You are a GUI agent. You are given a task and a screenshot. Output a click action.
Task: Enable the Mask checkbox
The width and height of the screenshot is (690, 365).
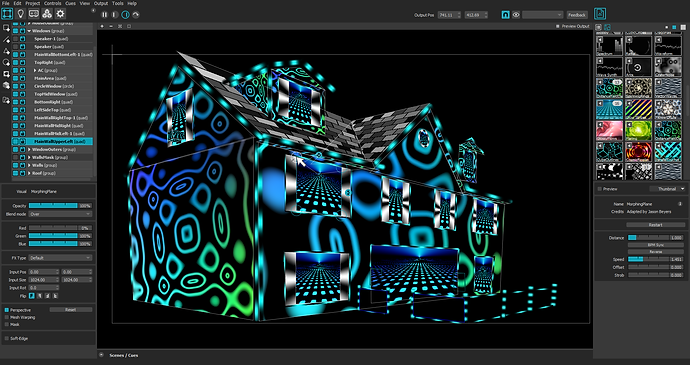(x=7, y=324)
